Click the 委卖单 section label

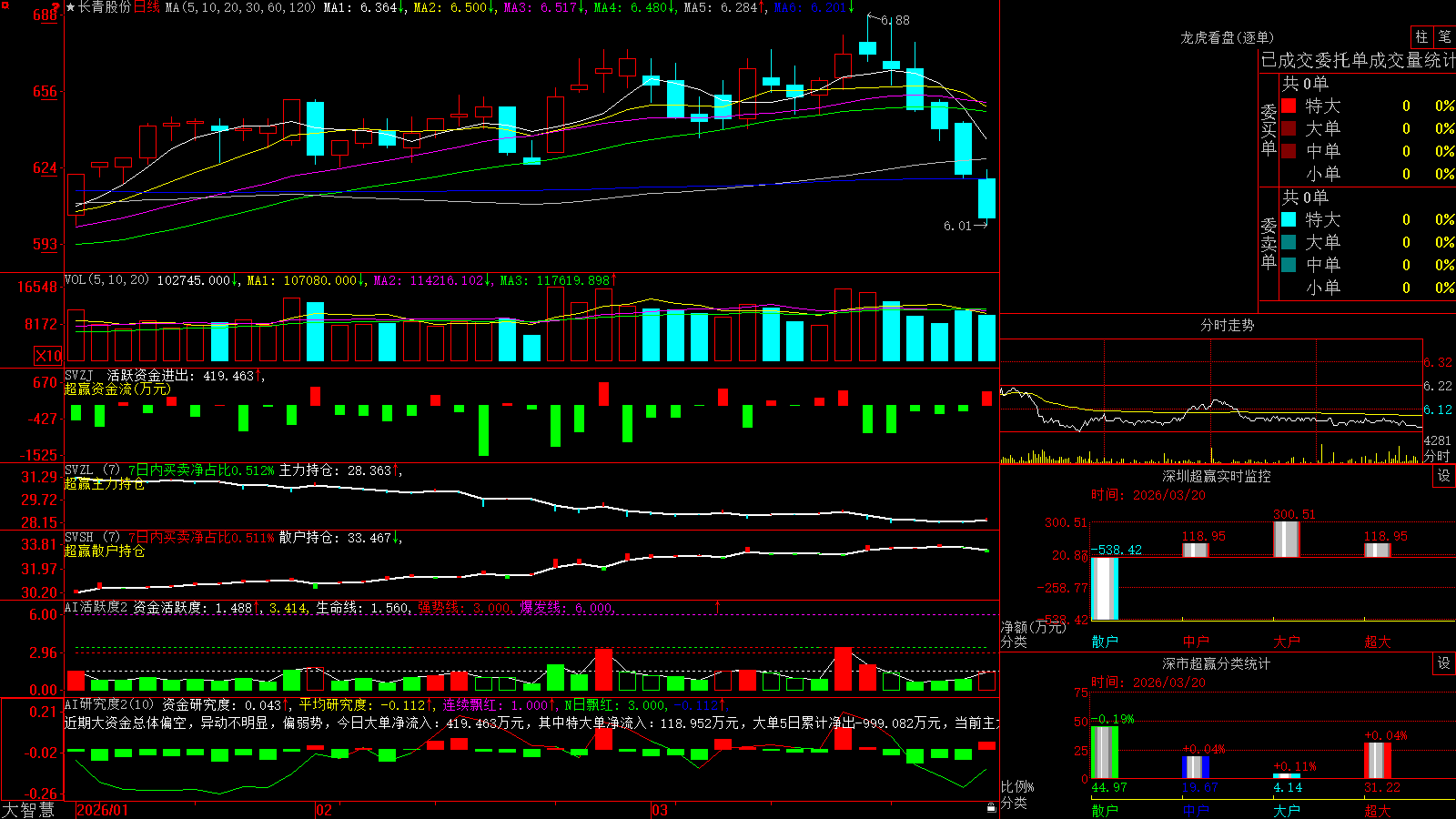pyautogui.click(x=1269, y=242)
